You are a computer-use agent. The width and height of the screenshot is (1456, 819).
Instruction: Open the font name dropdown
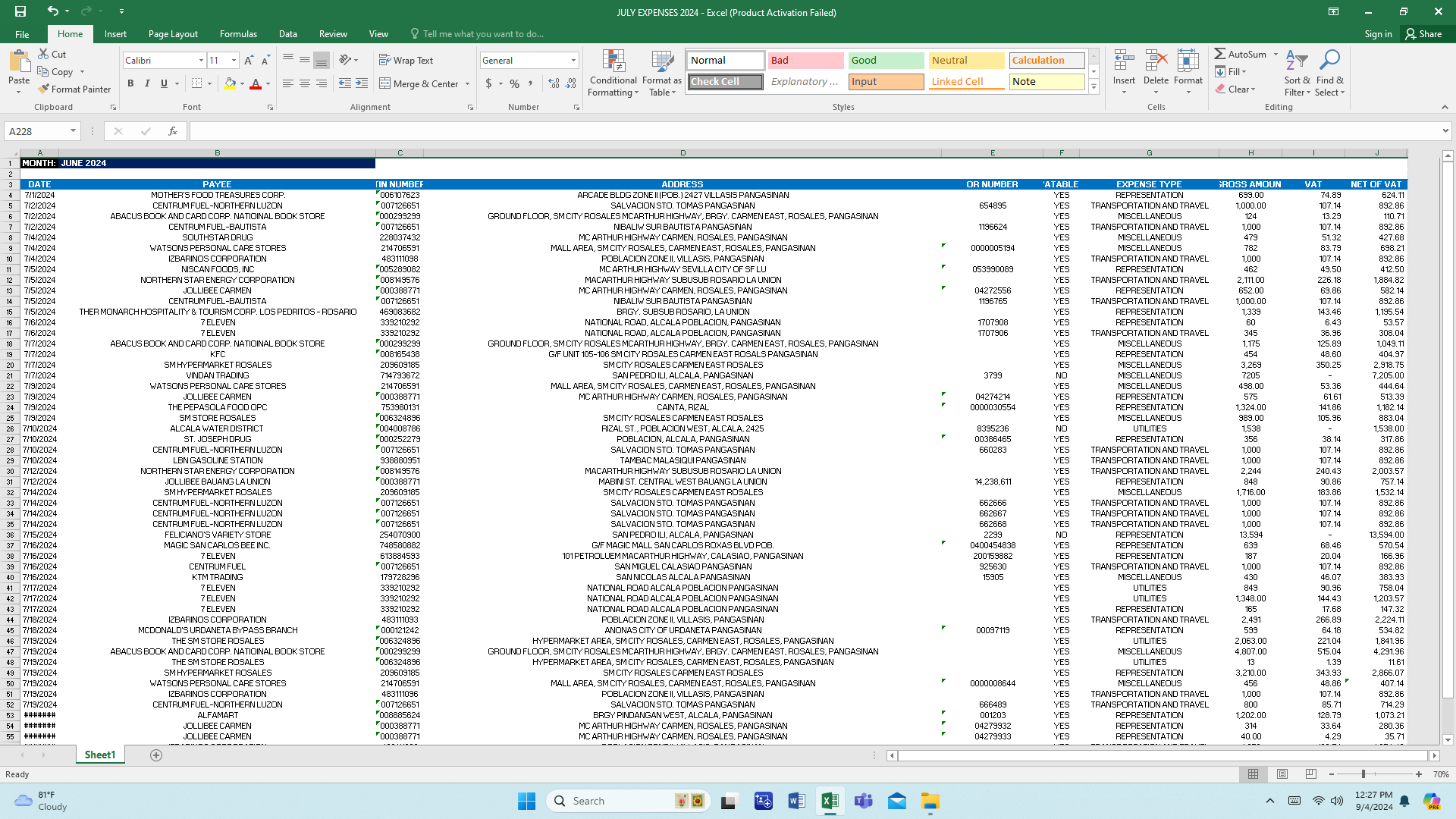click(201, 60)
